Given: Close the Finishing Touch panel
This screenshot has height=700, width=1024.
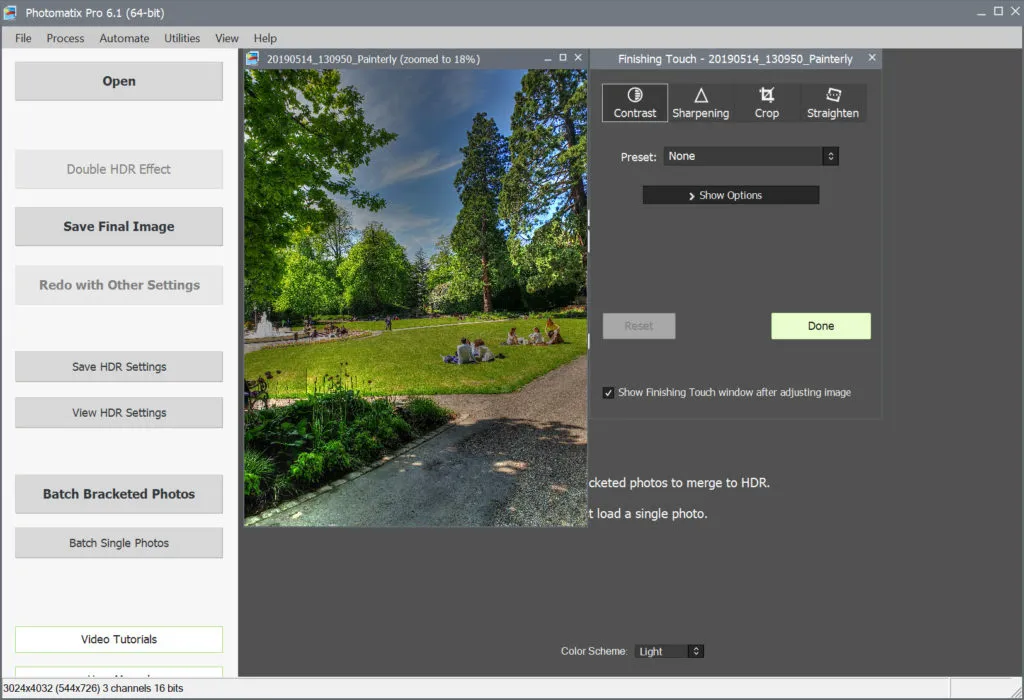Looking at the screenshot, I should [x=872, y=58].
